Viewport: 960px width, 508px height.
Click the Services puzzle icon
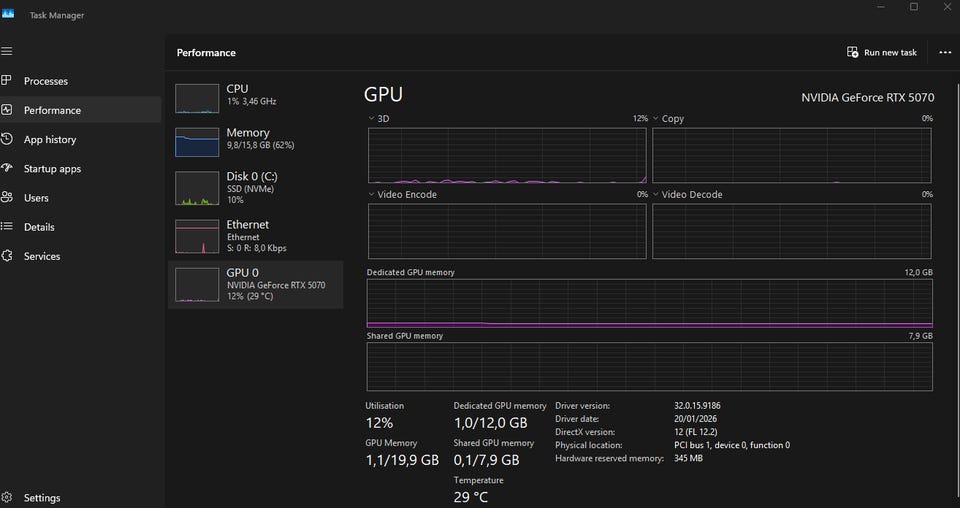[7, 256]
